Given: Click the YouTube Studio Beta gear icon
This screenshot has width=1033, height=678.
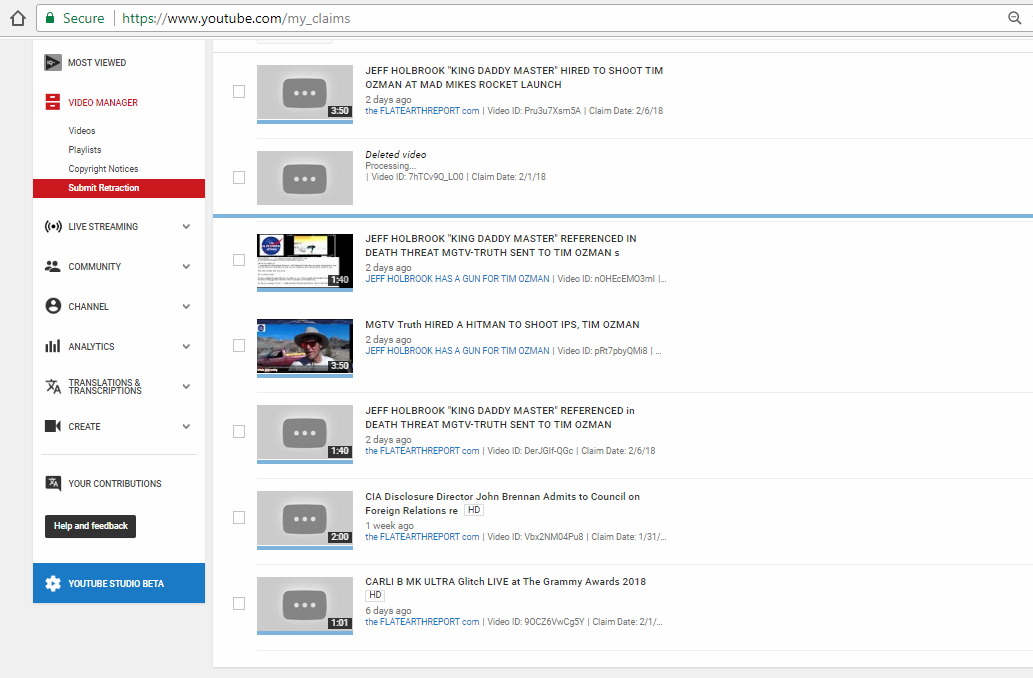Looking at the screenshot, I should point(53,583).
